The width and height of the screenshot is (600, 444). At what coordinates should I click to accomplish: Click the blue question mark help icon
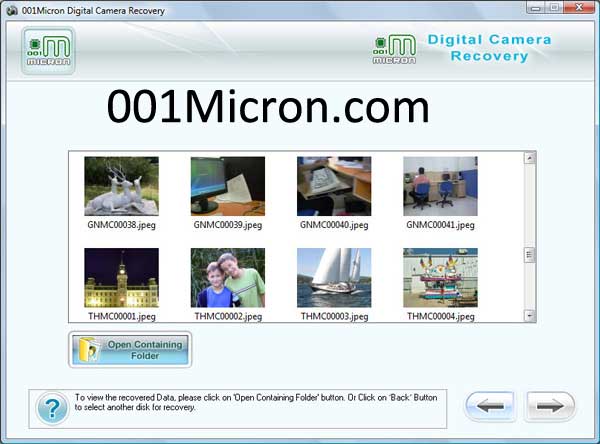tap(52, 408)
